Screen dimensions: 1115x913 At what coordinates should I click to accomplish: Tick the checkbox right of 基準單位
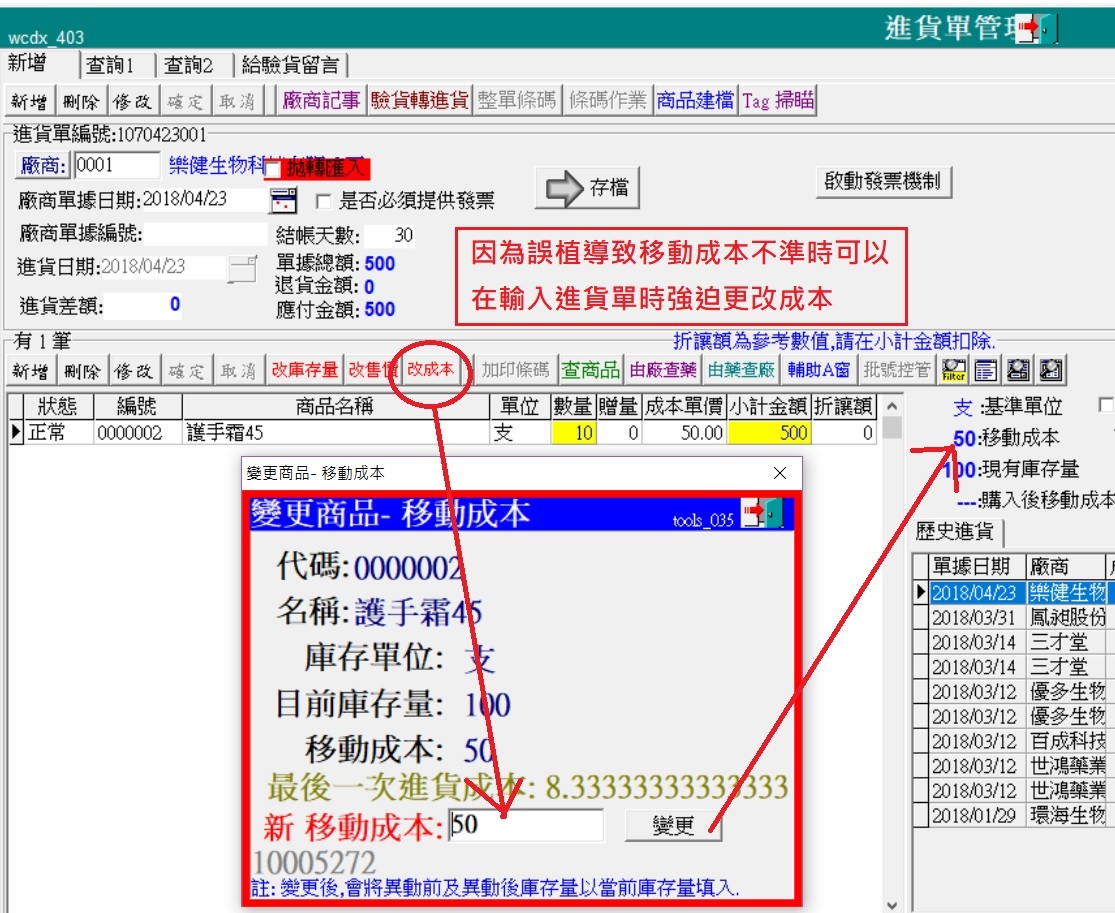coord(1105,406)
